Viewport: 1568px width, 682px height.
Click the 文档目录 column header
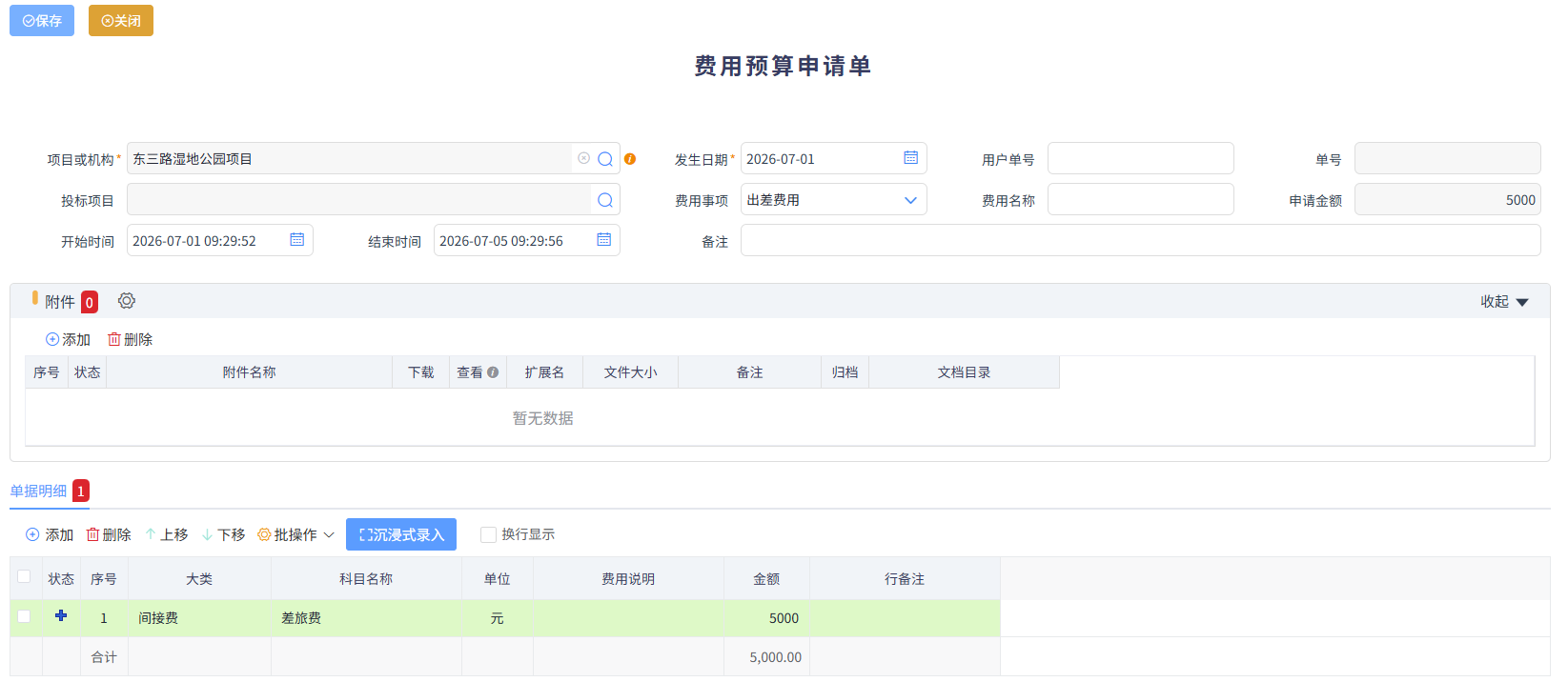click(964, 372)
